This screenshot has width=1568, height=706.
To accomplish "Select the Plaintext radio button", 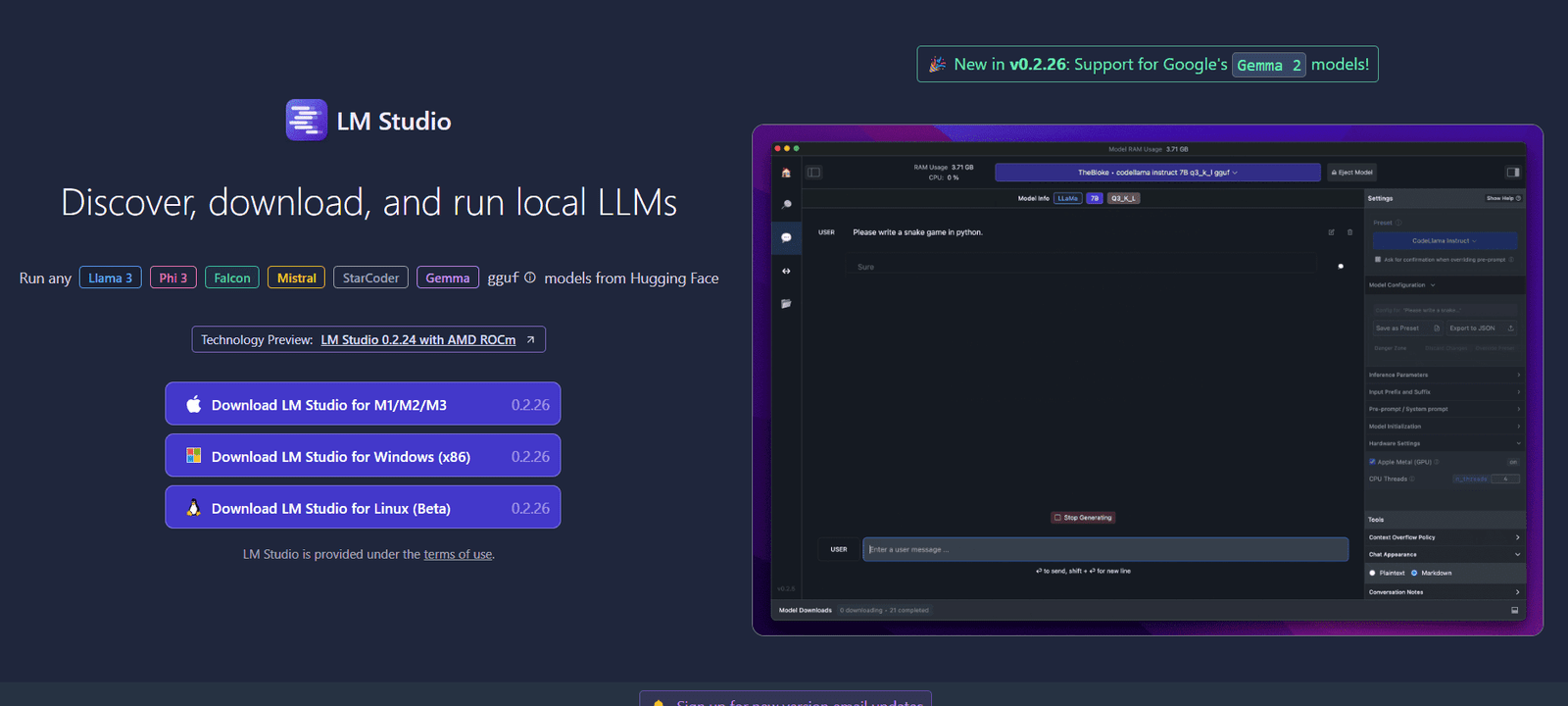I will tap(1372, 573).
